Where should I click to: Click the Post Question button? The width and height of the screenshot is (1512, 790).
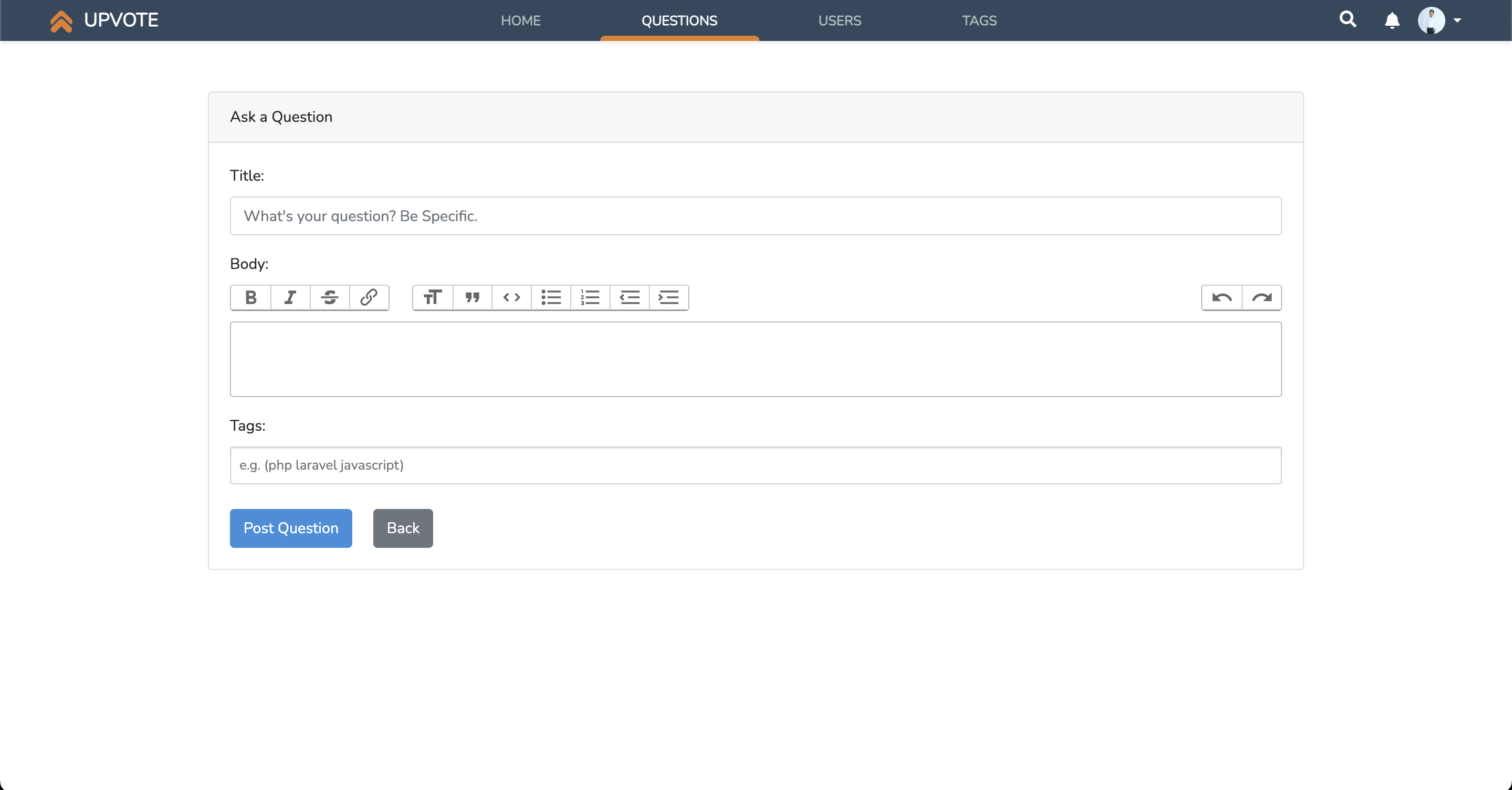point(290,528)
